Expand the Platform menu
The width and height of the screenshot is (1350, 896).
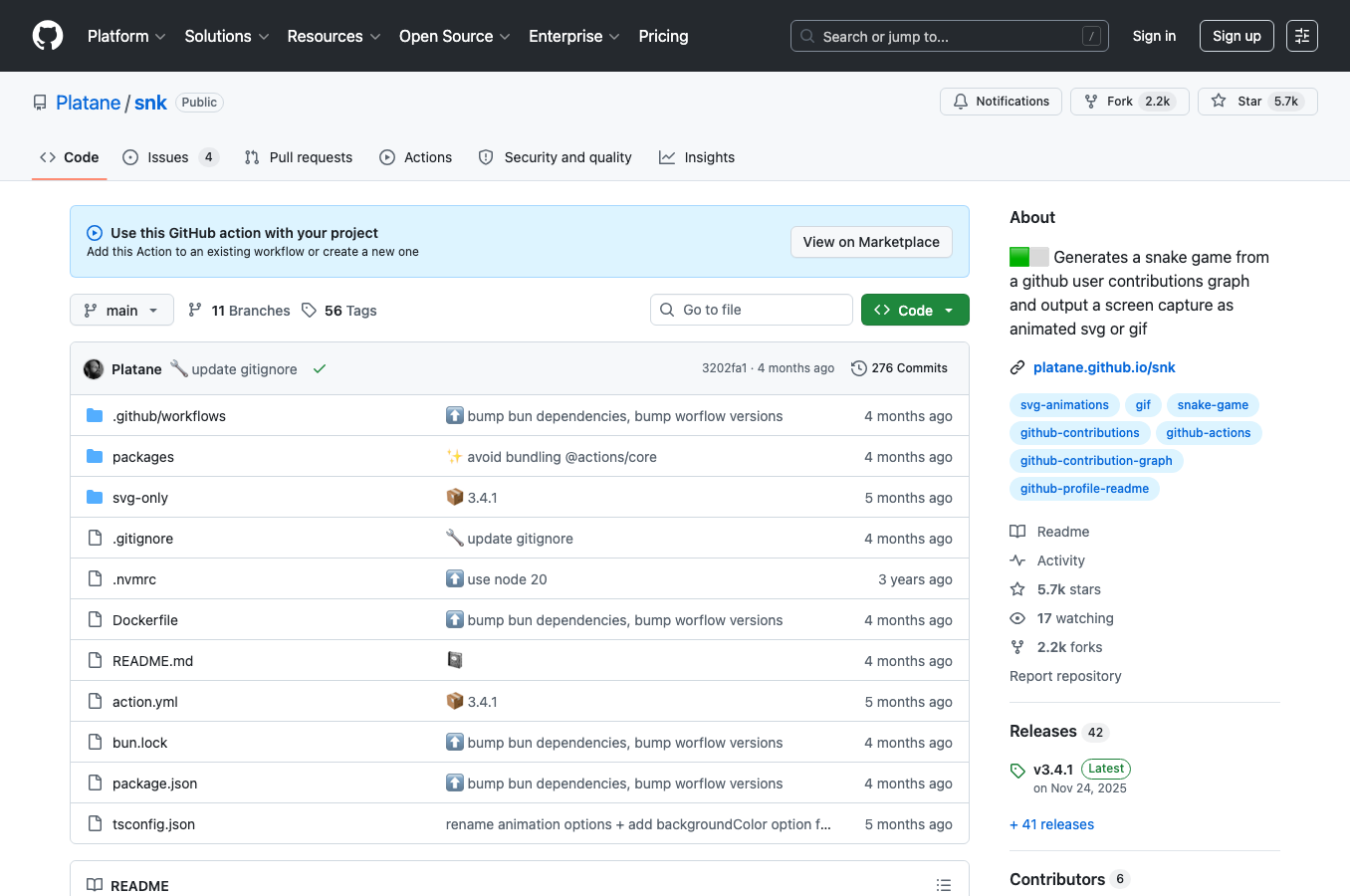point(126,36)
